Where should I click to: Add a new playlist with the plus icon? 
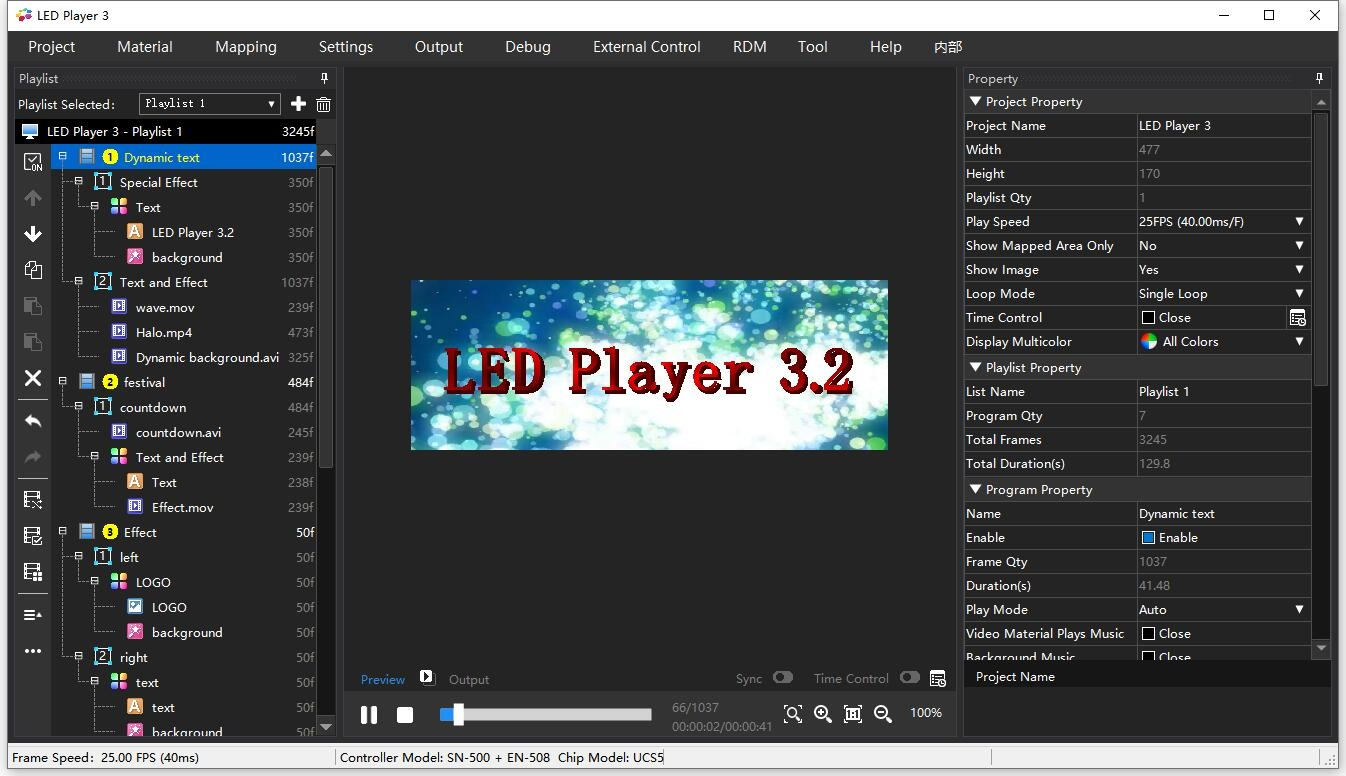[298, 104]
